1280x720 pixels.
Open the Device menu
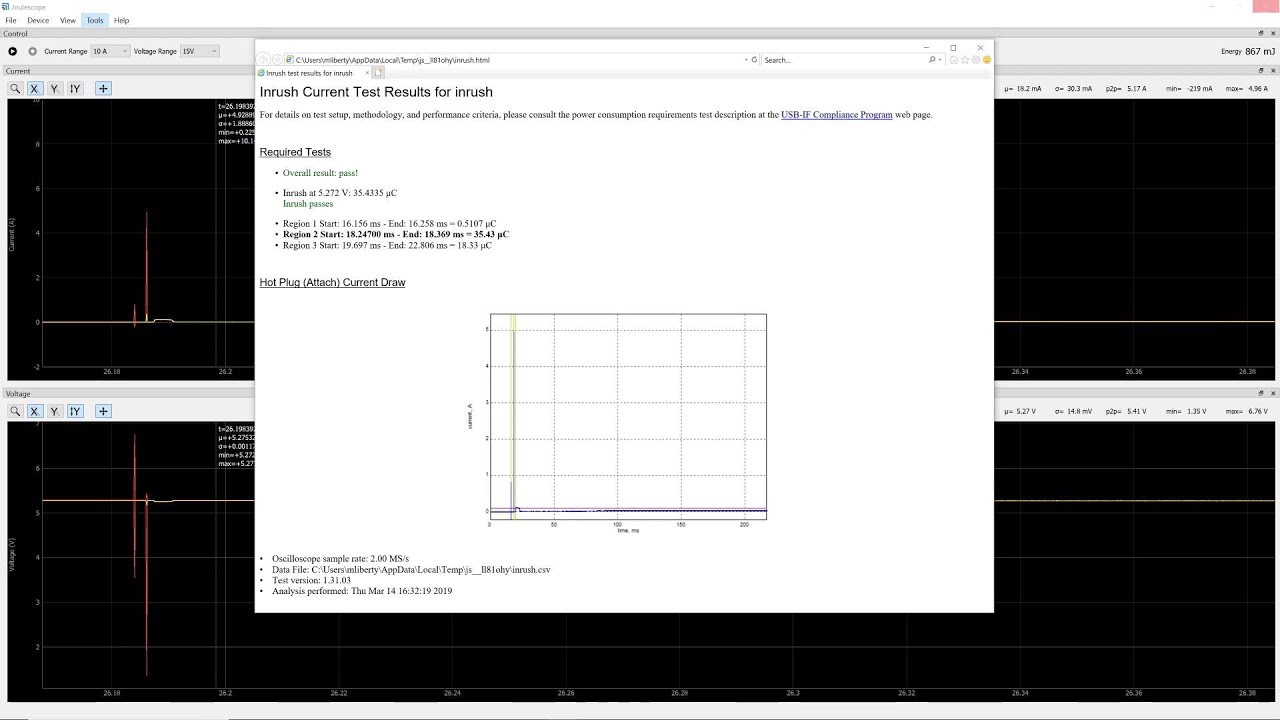(x=38, y=20)
